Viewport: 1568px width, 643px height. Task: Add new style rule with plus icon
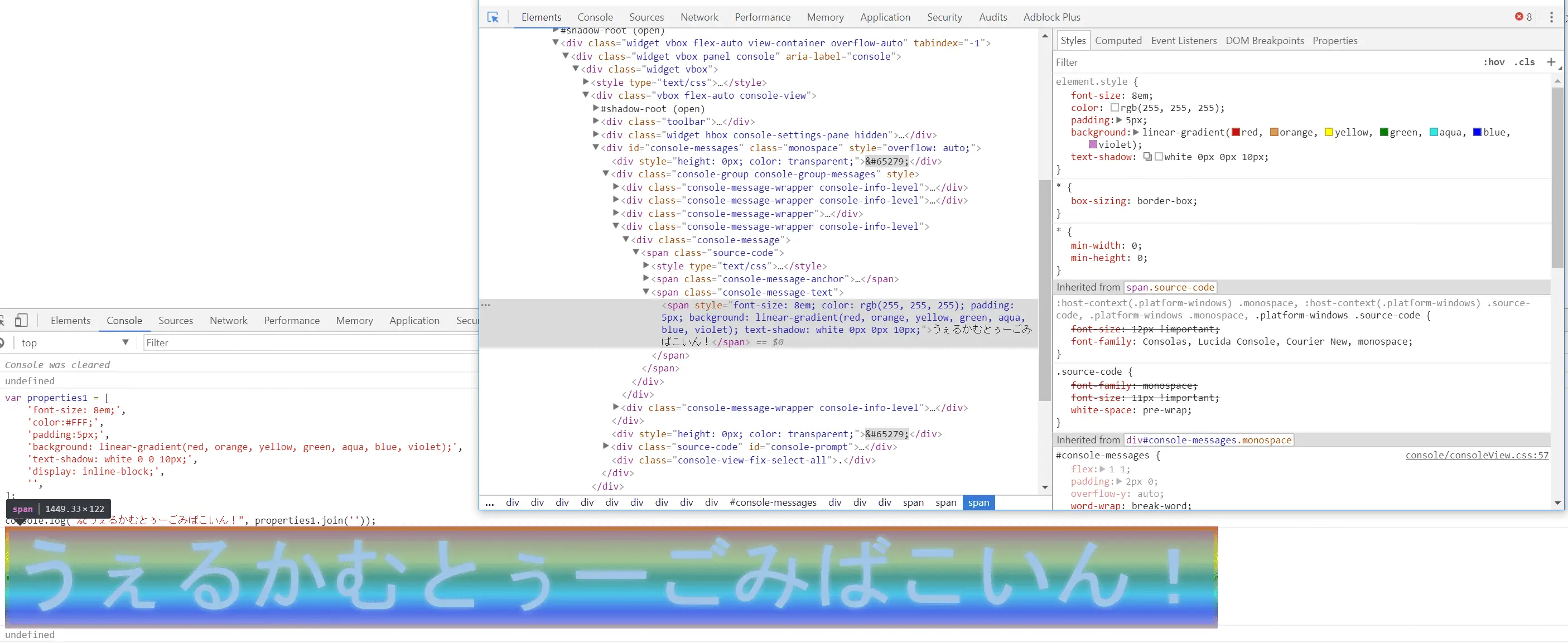1551,62
